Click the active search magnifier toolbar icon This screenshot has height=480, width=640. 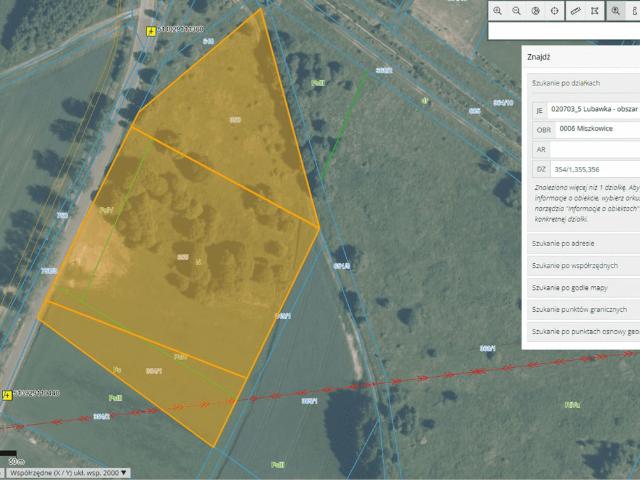(616, 10)
